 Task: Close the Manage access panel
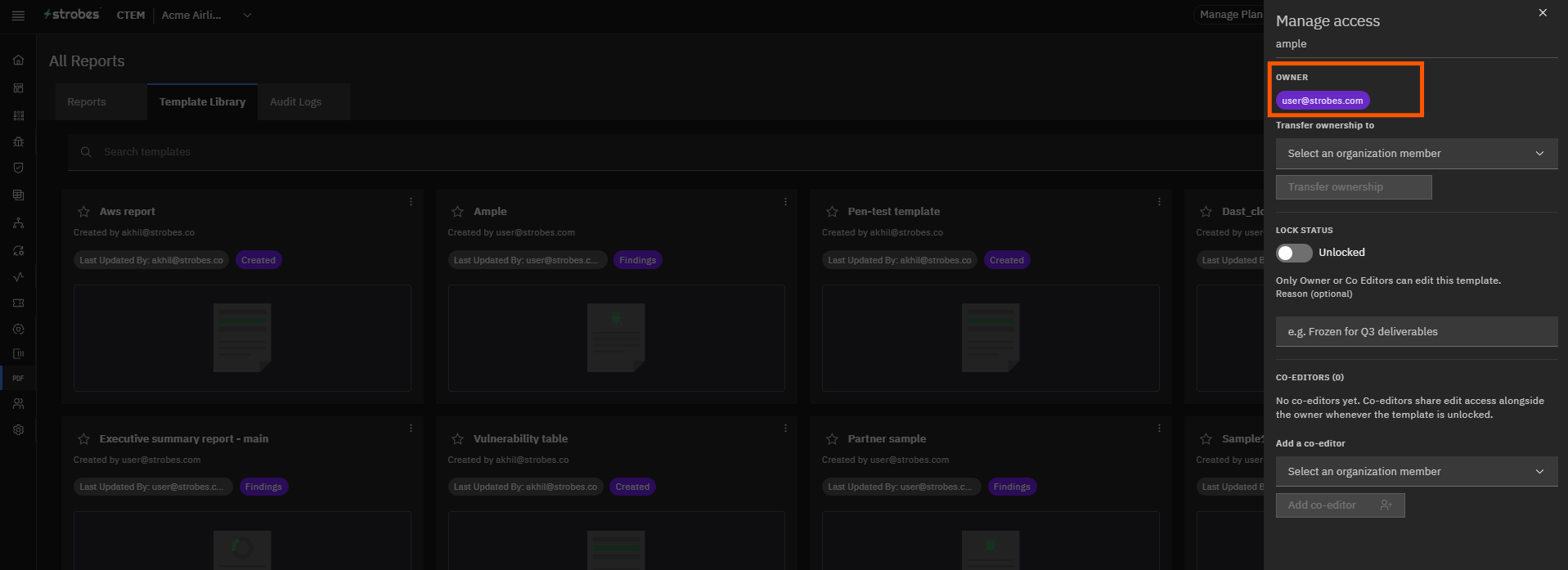click(1543, 13)
